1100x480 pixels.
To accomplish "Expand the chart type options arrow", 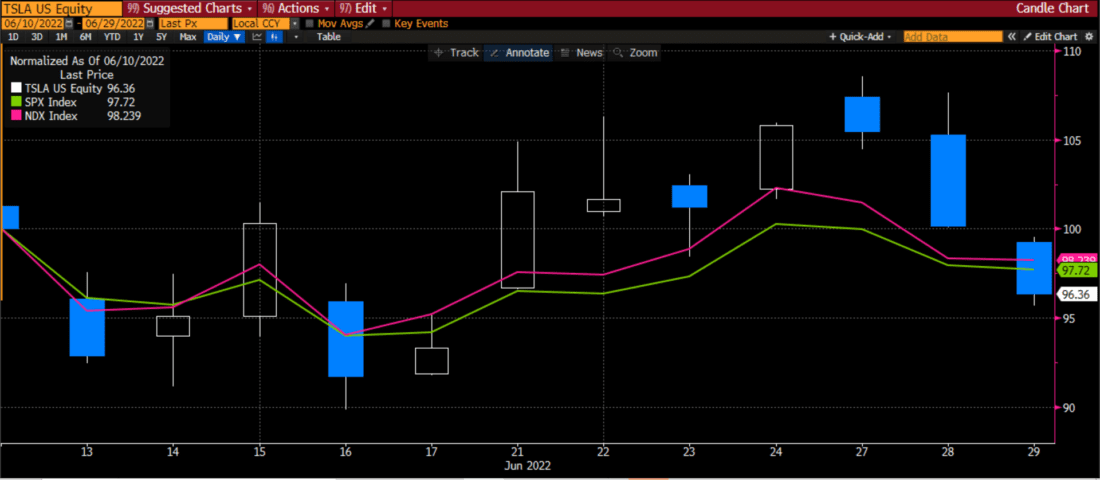I will (x=297, y=36).
